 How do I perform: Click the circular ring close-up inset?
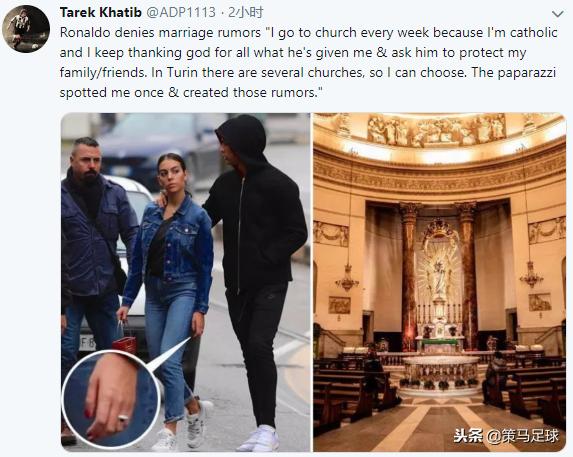pyautogui.click(x=111, y=399)
